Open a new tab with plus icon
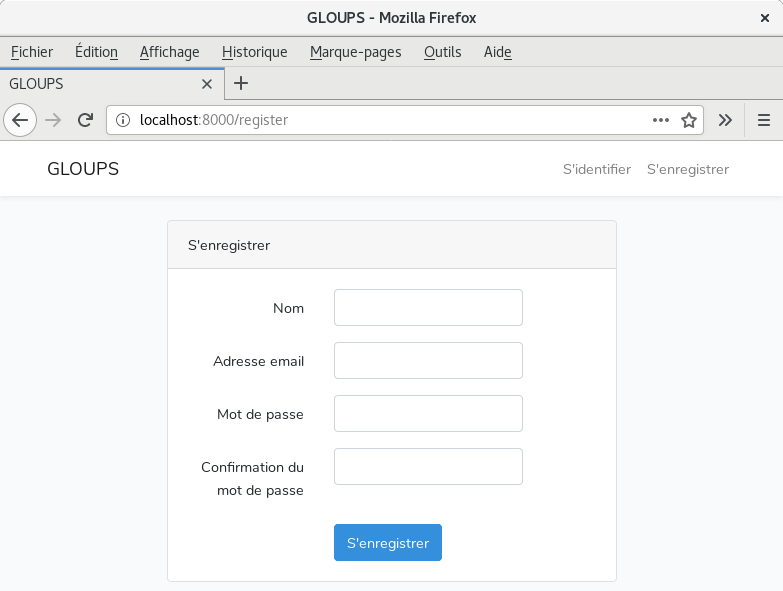This screenshot has height=591, width=783. click(241, 84)
